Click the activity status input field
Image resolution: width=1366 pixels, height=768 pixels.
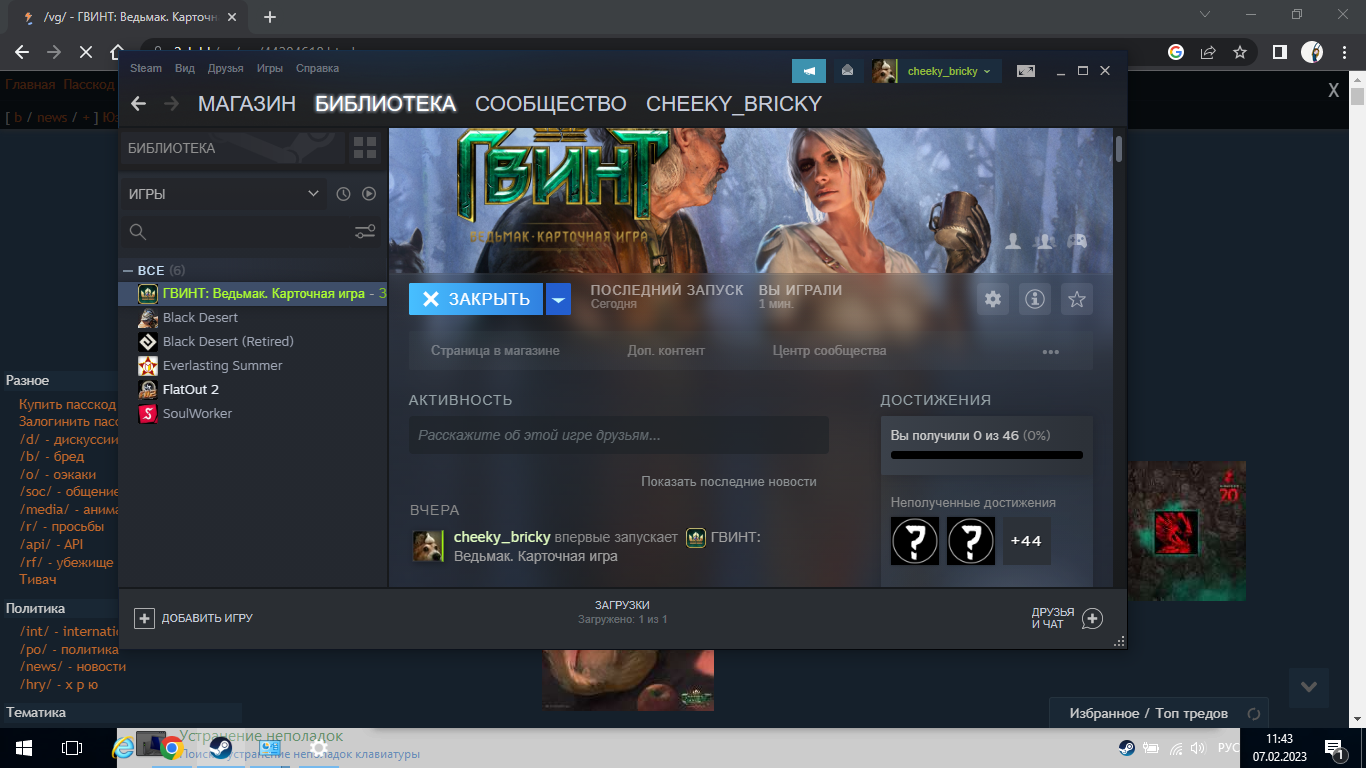click(x=618, y=435)
